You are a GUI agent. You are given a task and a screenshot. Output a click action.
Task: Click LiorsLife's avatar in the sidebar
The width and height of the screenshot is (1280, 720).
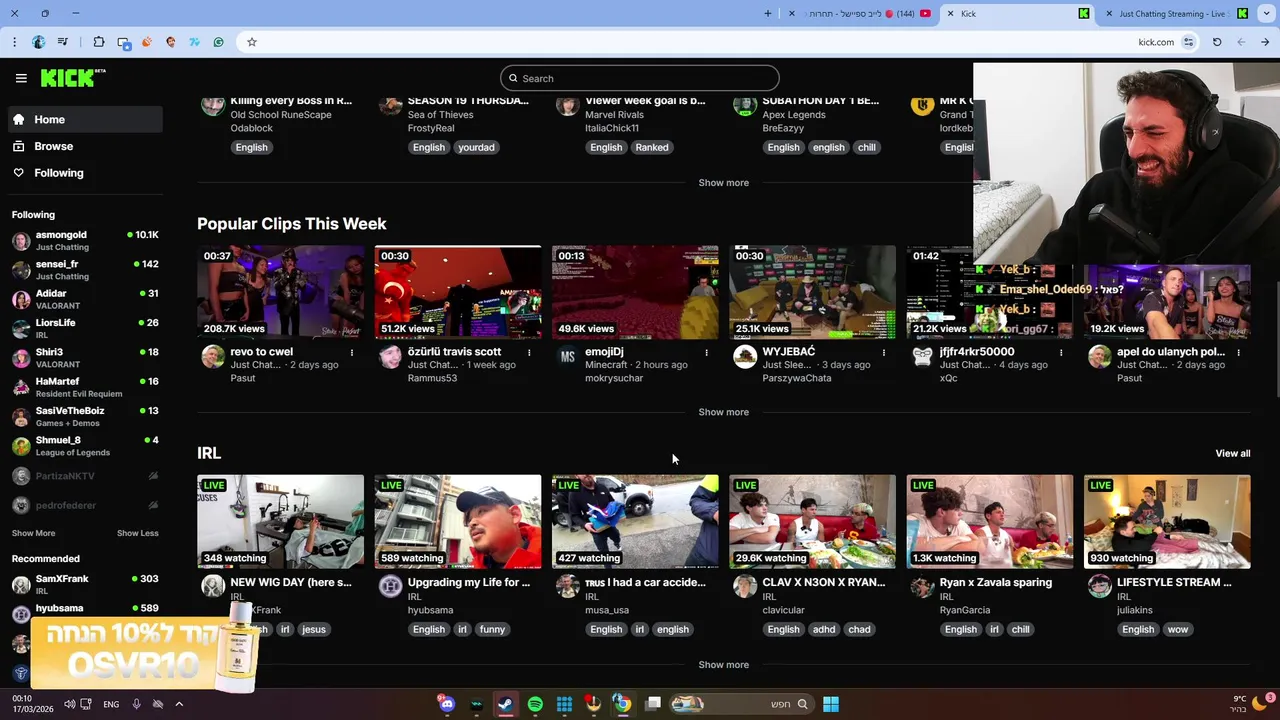pyautogui.click(x=21, y=328)
